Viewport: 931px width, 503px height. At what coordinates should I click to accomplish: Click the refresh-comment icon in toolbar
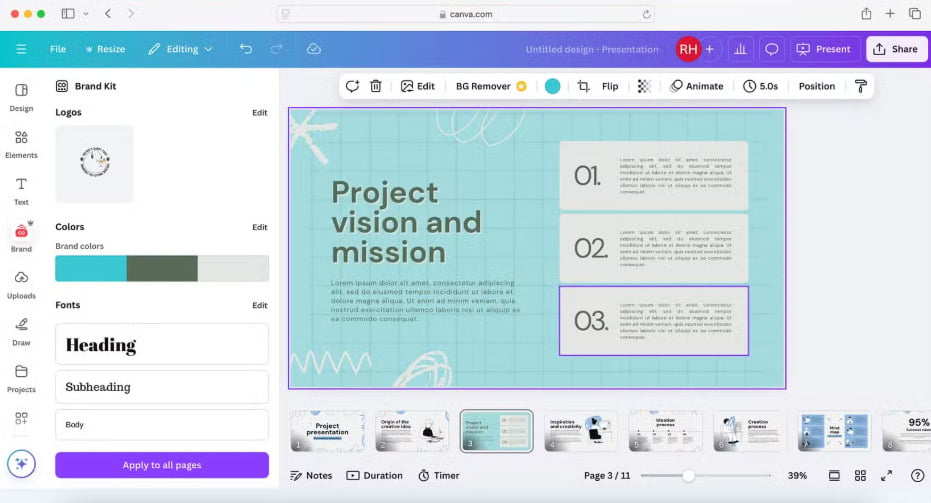[352, 86]
